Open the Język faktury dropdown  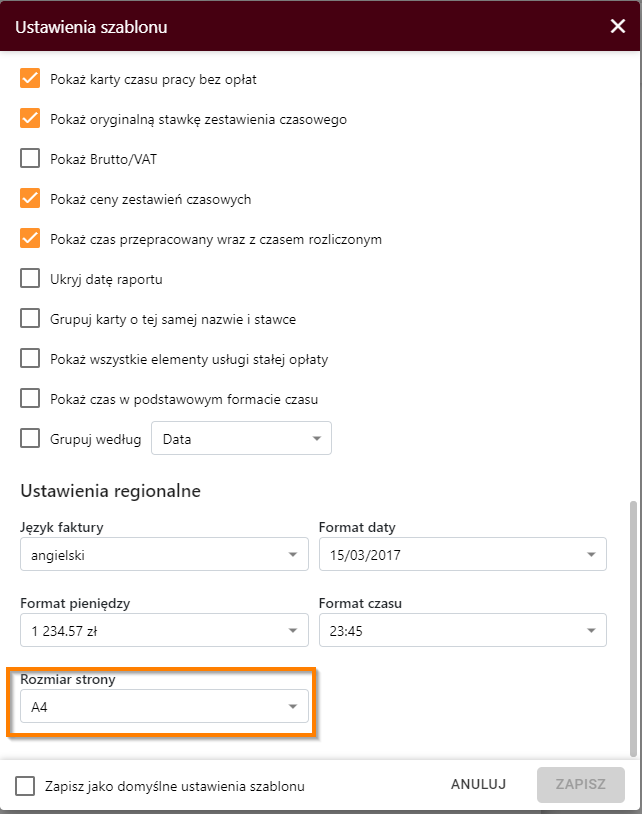[x=164, y=554]
